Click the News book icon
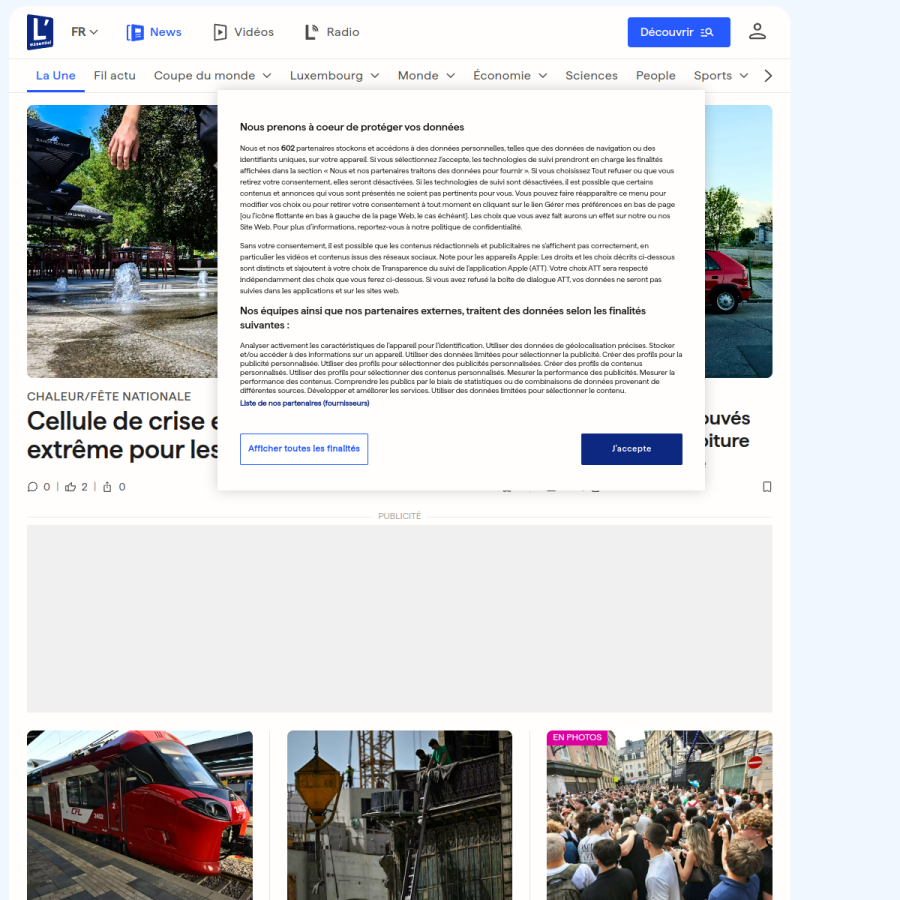Screen dimensions: 900x900 click(x=135, y=32)
